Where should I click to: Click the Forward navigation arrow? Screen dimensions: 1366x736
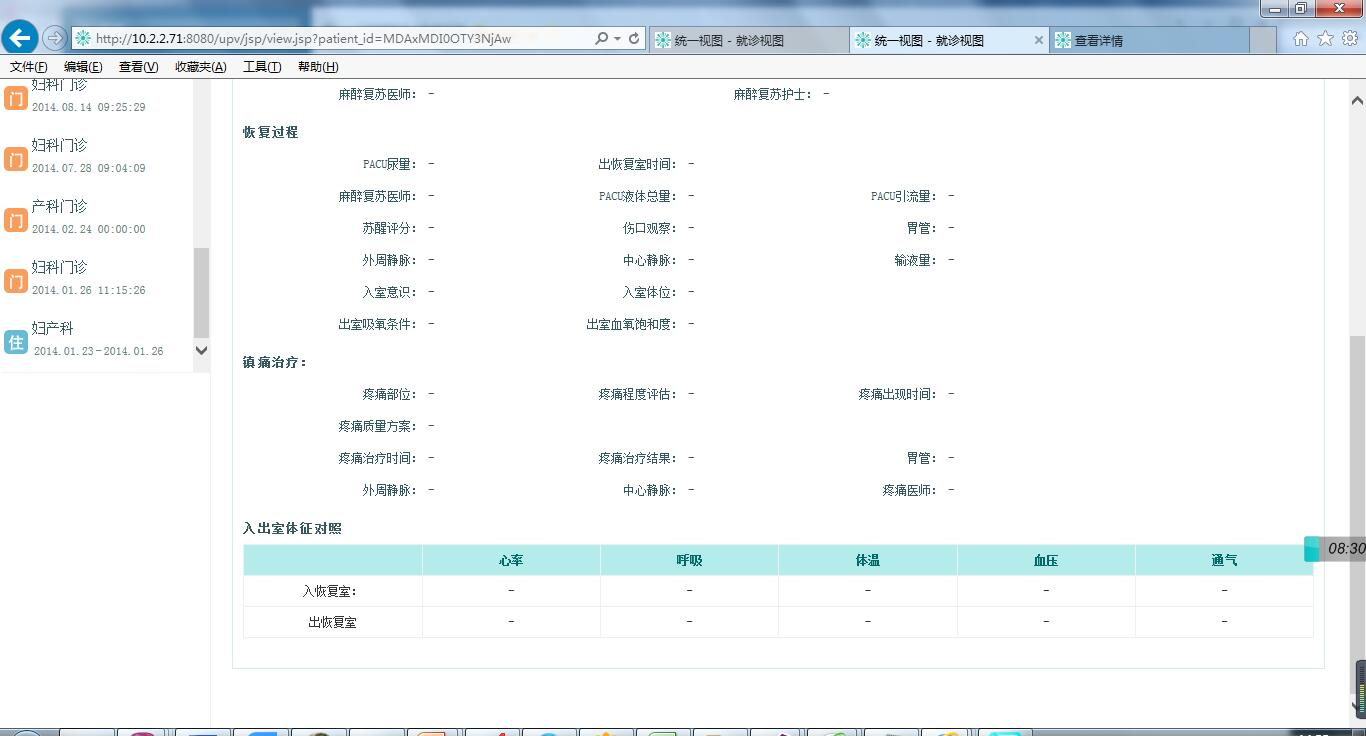point(55,38)
